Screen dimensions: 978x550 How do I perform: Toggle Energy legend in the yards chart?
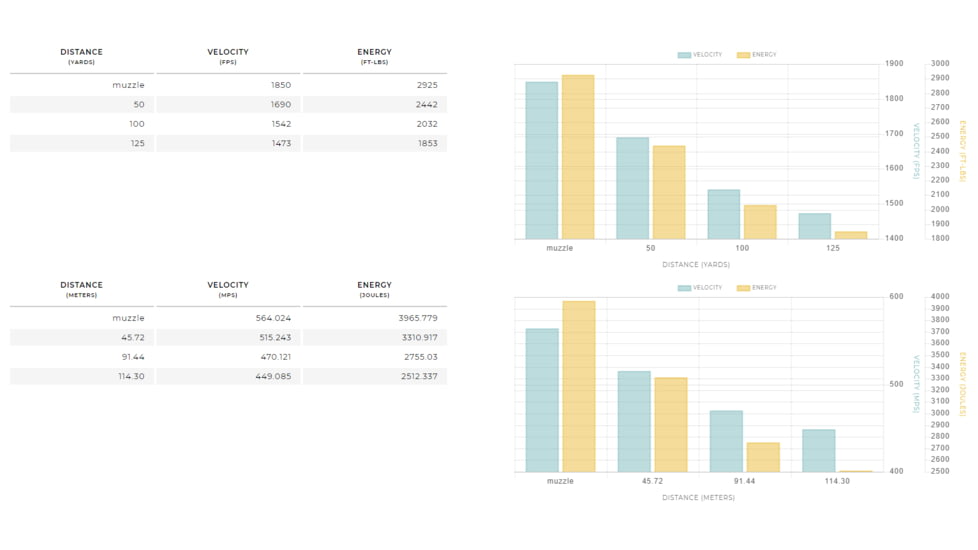point(756,55)
